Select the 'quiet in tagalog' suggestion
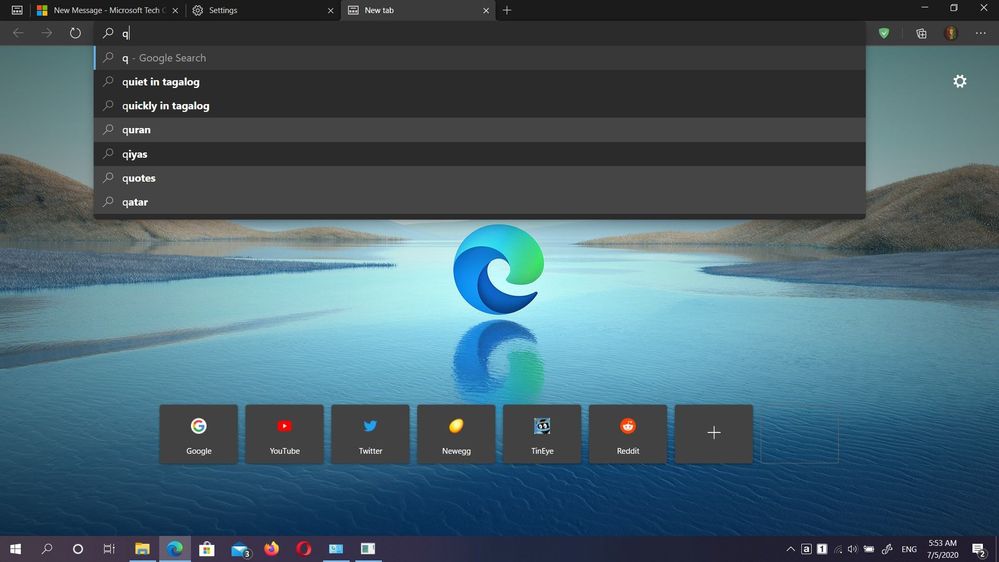Viewport: 999px width, 562px height. click(x=480, y=82)
